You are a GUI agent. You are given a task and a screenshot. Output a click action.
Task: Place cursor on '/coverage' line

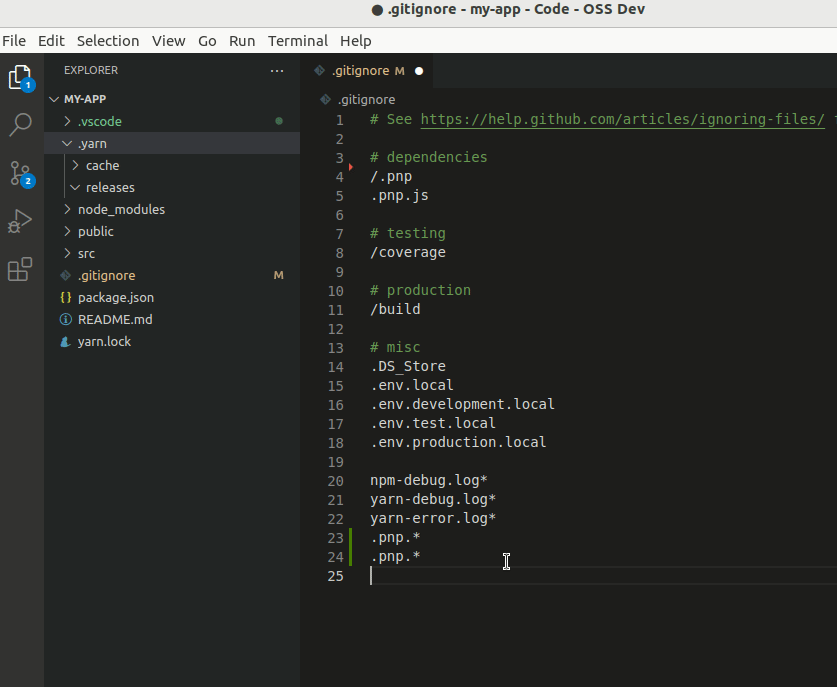(x=408, y=252)
